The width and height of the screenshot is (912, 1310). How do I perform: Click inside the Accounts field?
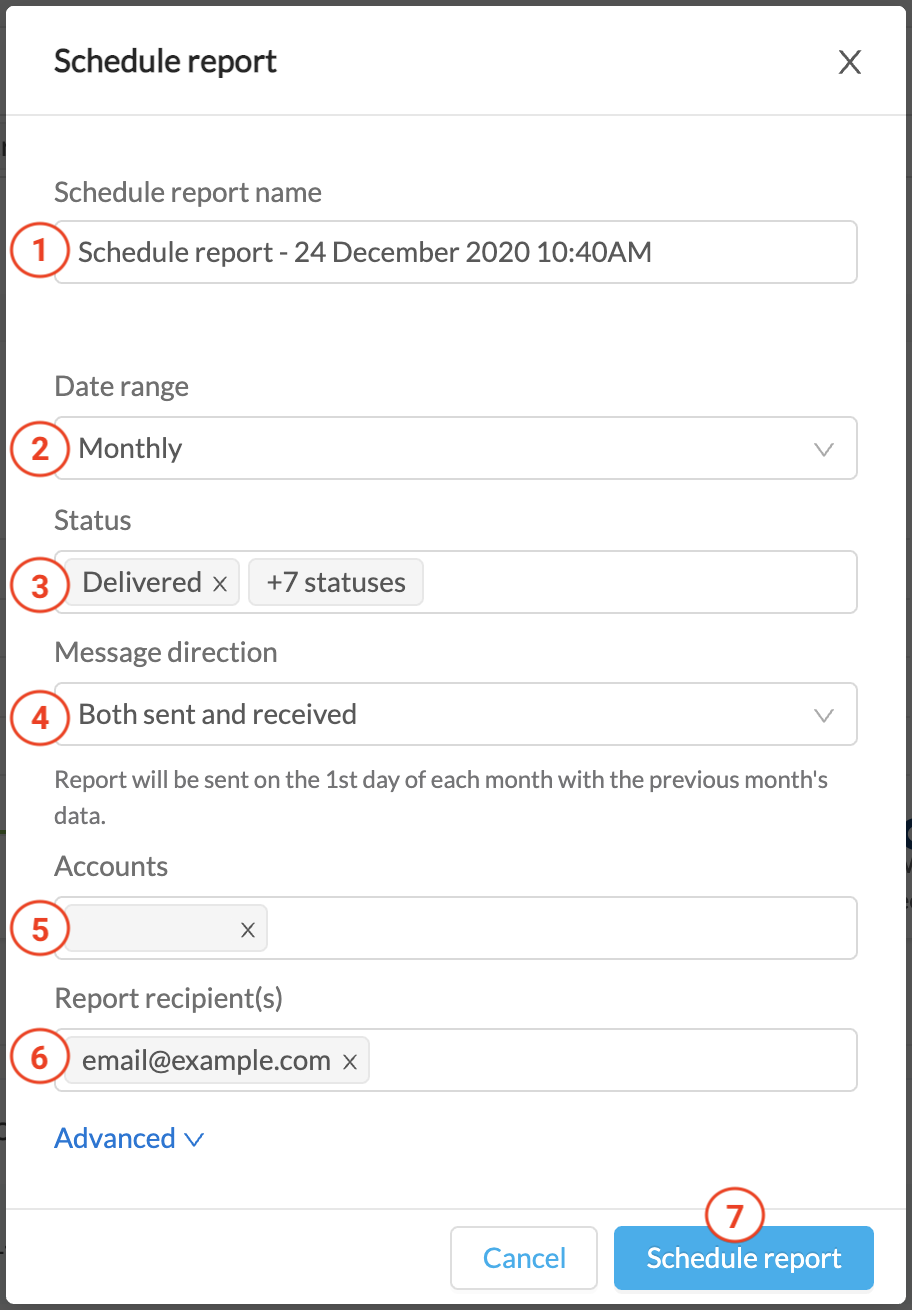[x=560, y=928]
